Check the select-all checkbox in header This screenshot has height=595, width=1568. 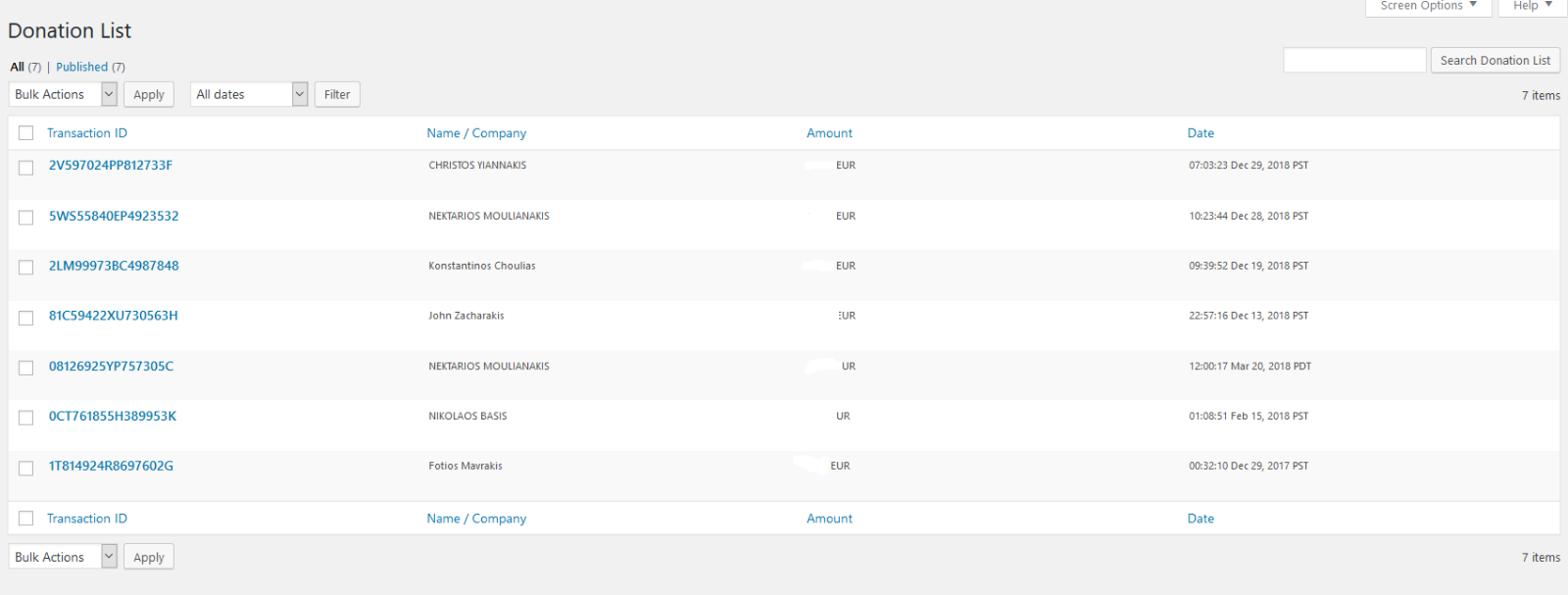point(26,133)
